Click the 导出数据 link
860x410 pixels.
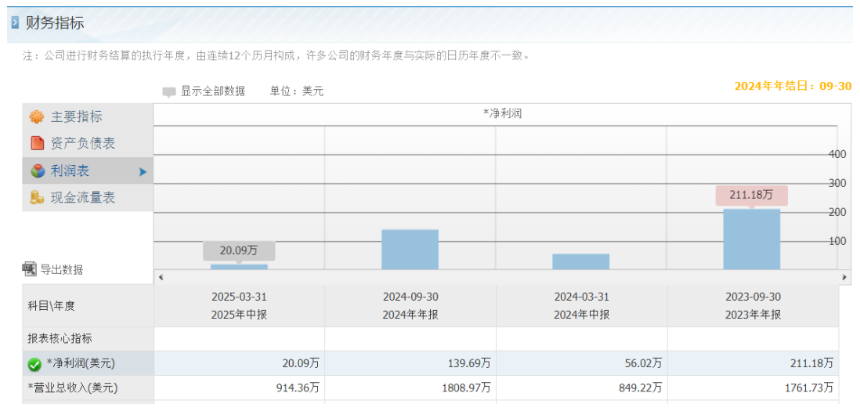click(x=62, y=270)
